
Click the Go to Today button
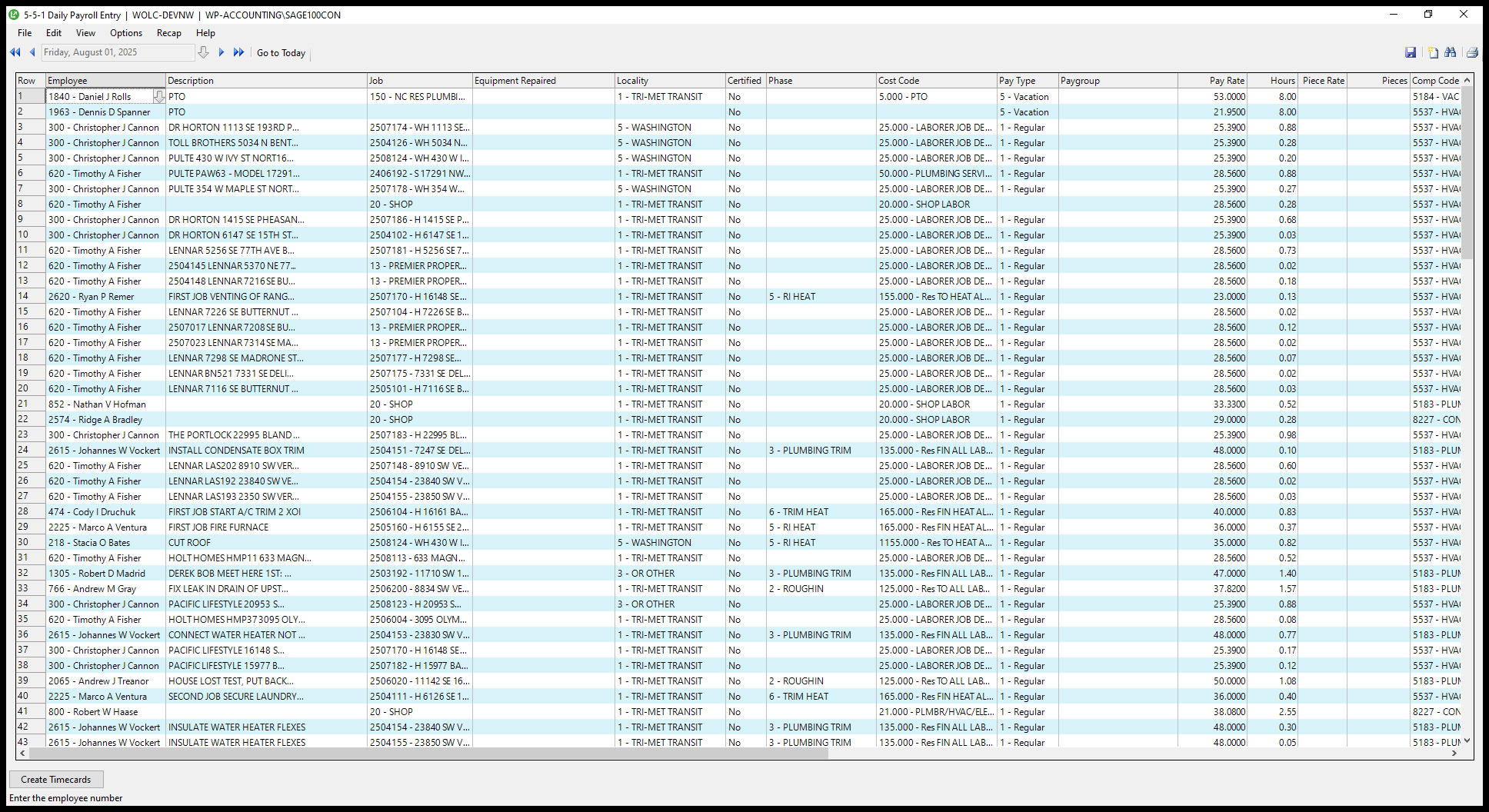[x=281, y=53]
